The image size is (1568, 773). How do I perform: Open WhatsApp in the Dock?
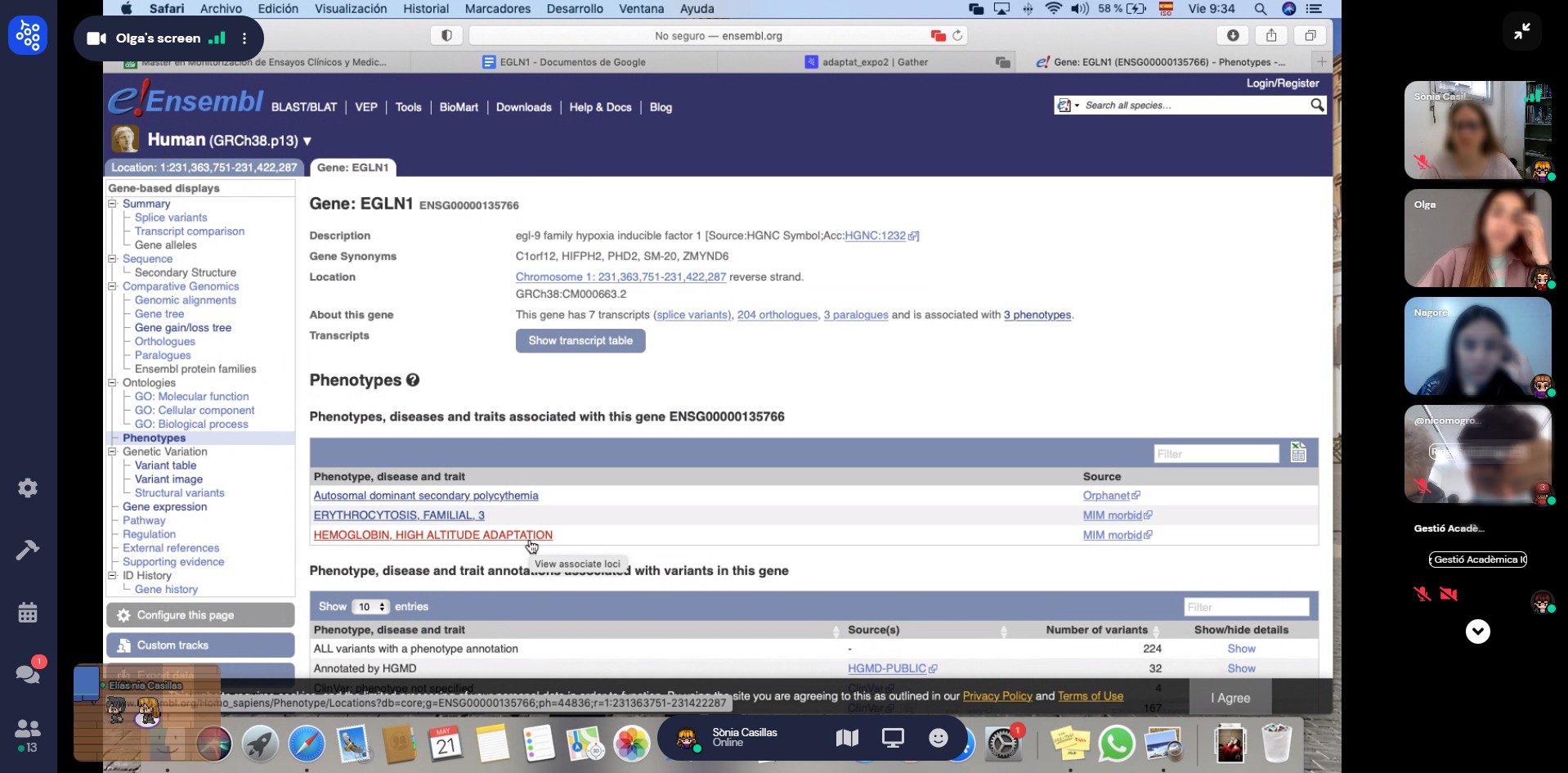coord(1116,744)
